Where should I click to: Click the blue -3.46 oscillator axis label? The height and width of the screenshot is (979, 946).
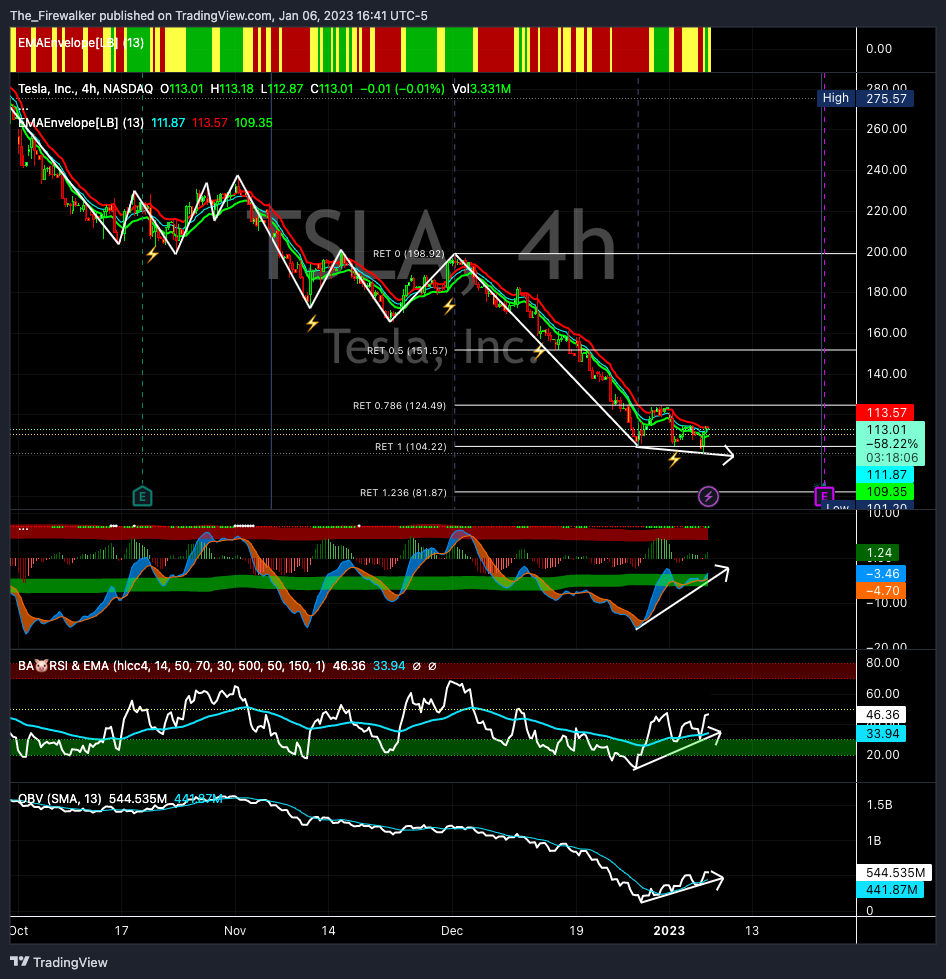[881, 573]
